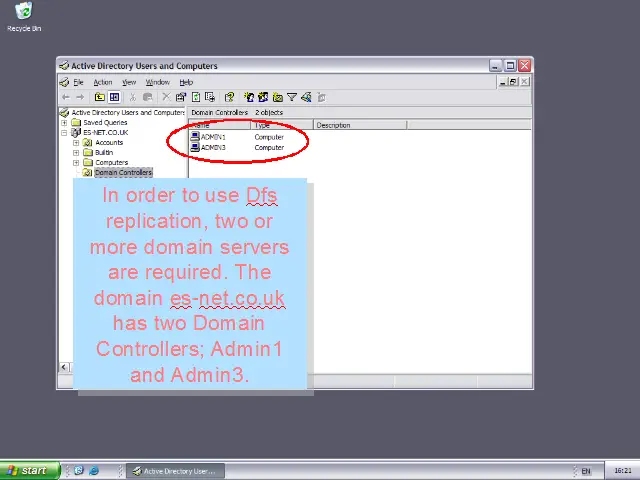Open Properties via the toolbar icon
This screenshot has width=640, height=480.
point(180,97)
